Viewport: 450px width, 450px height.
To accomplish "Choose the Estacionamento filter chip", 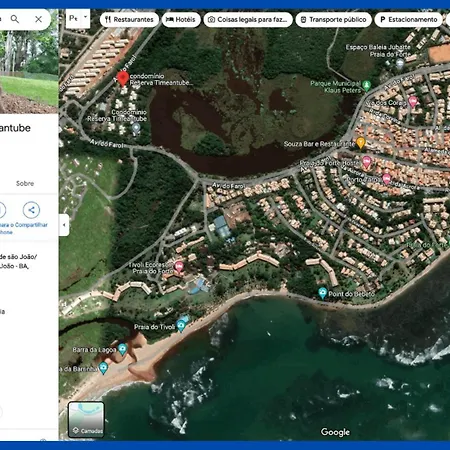I will pos(409,20).
